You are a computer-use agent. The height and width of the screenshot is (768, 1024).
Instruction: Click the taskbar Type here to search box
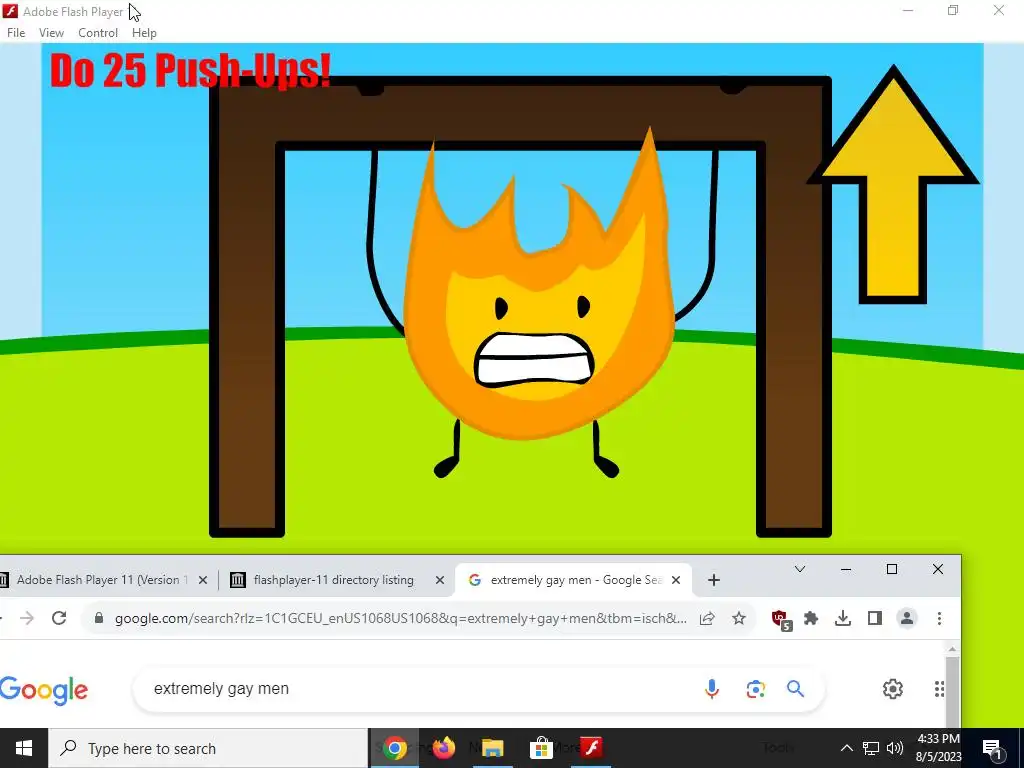tap(208, 748)
